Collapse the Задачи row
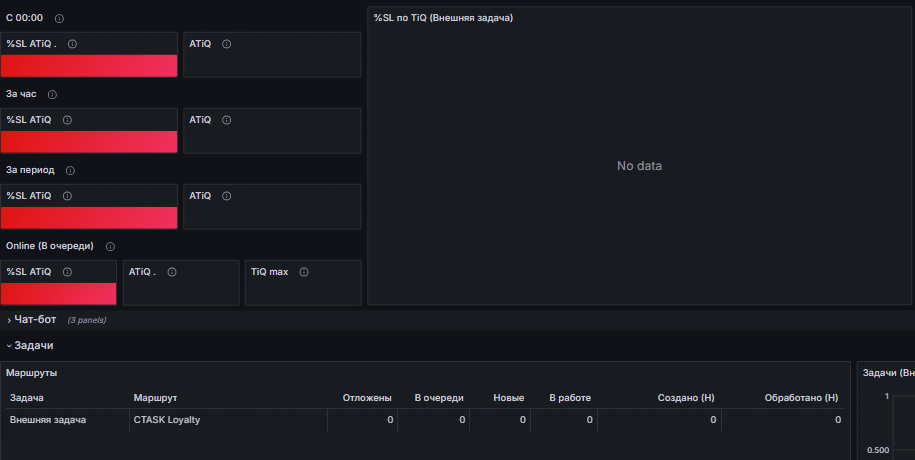Screen dimensions: 915x460 tap(33, 345)
